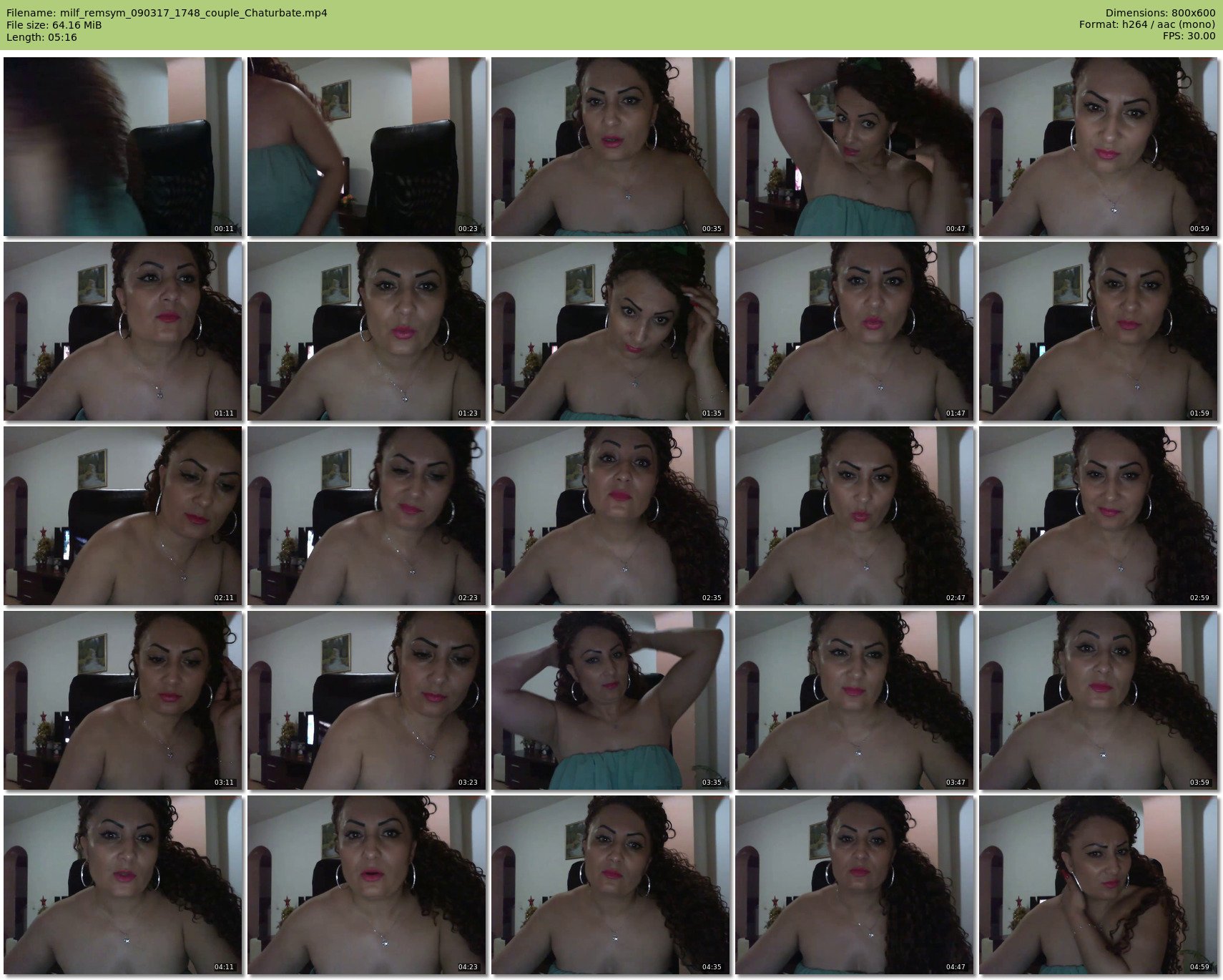The image size is (1223, 980).
Task: Click the thumbnail timestamped 03:47
Action: (x=855, y=700)
